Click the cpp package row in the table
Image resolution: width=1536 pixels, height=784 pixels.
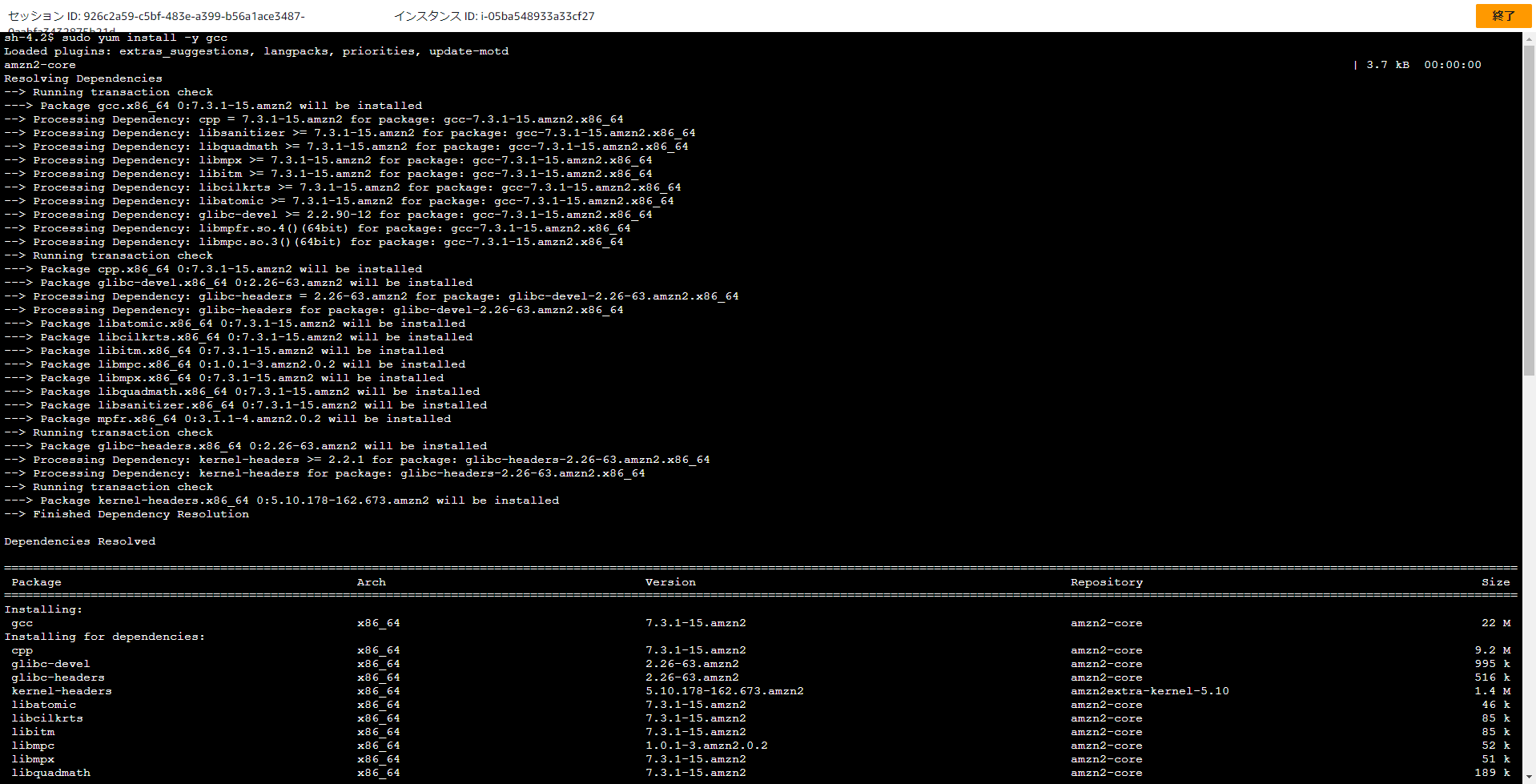pos(22,649)
